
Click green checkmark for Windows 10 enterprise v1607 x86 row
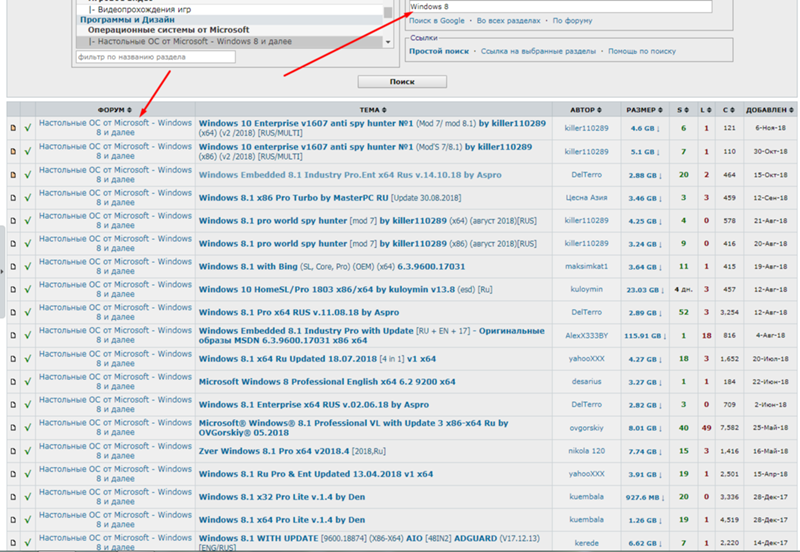(x=28, y=152)
